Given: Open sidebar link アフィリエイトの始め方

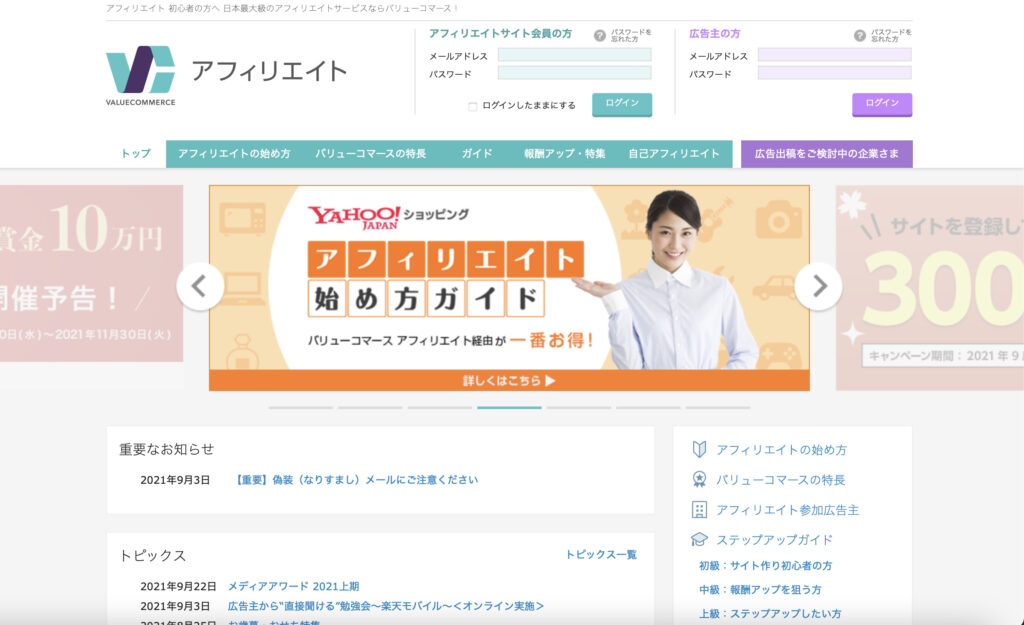Looking at the screenshot, I should tap(781, 449).
